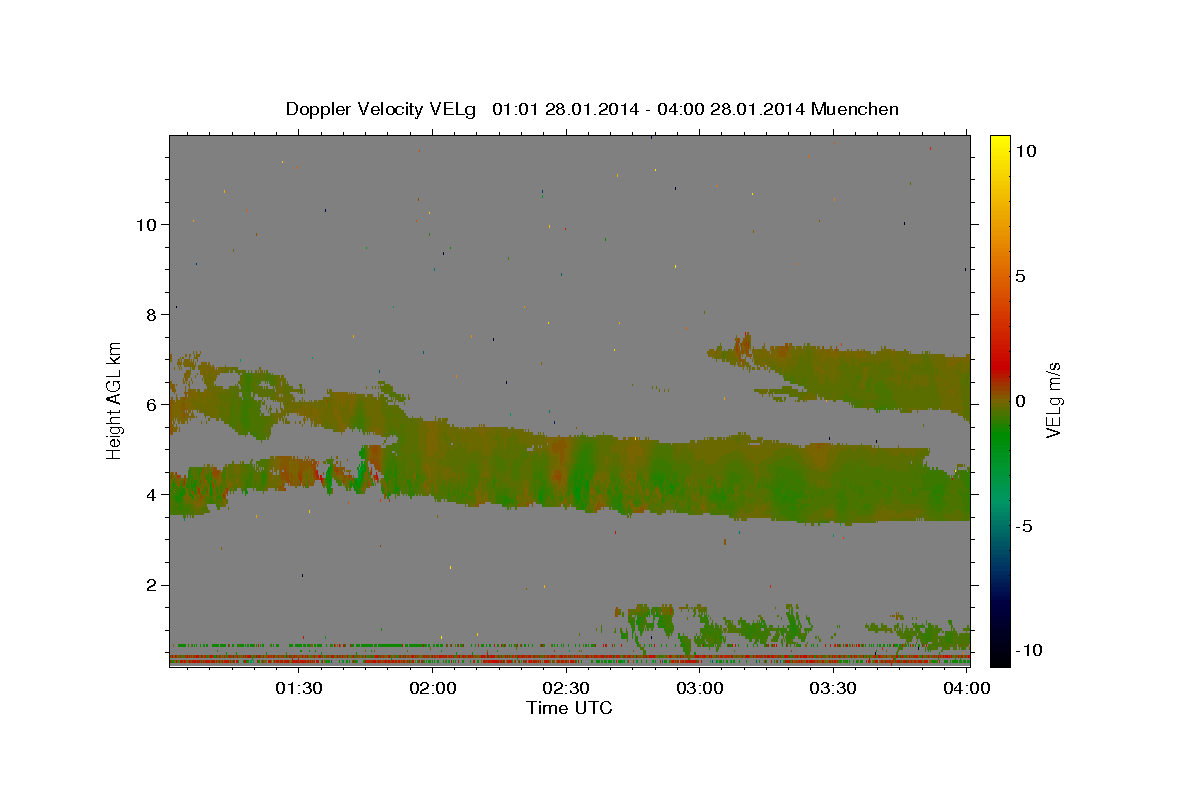This screenshot has width=1200, height=800.
Task: Select the 01:30 time tick label
Action: point(299,688)
